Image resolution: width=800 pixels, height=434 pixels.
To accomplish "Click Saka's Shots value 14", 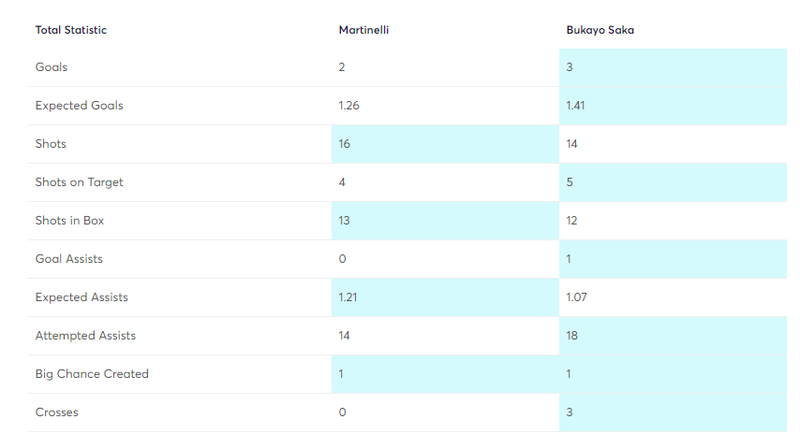I will [571, 144].
